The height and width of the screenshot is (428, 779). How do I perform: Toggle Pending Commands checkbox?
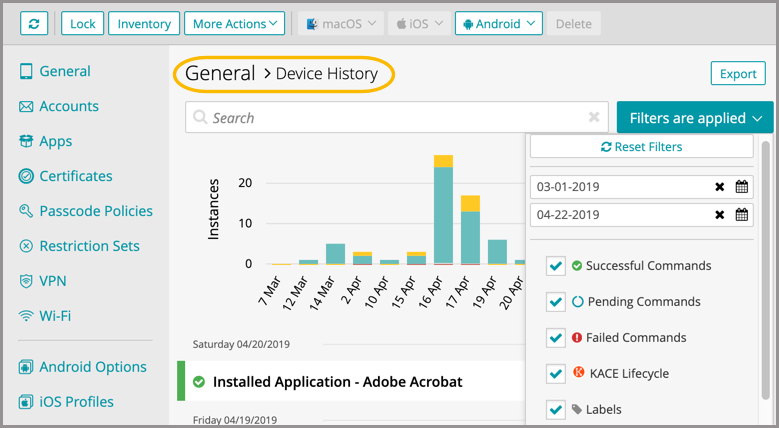click(x=556, y=302)
